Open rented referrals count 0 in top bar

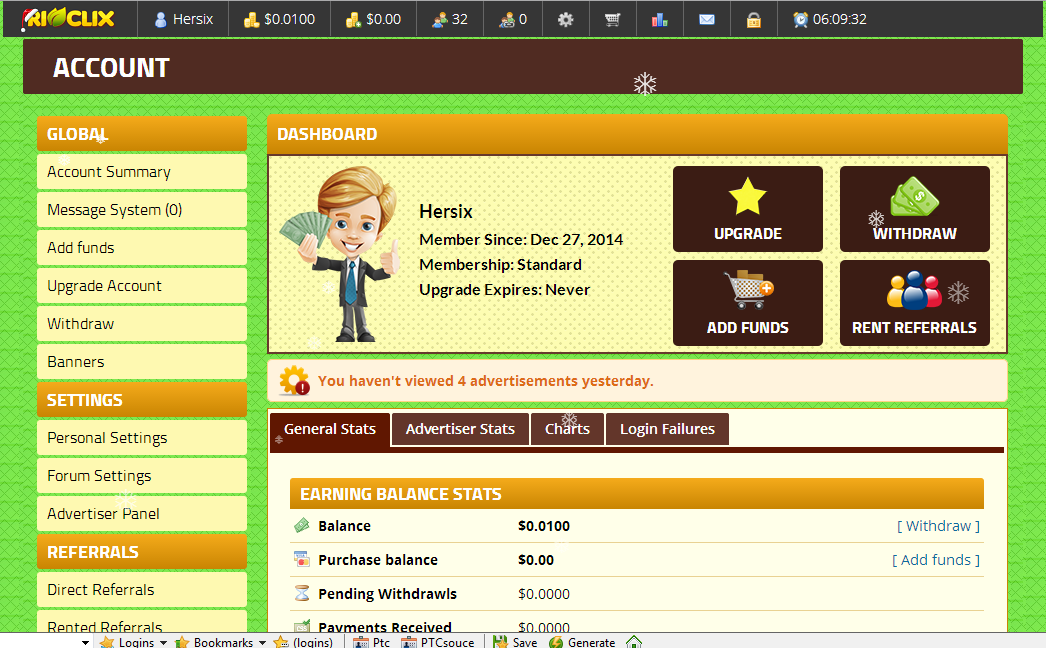(513, 19)
